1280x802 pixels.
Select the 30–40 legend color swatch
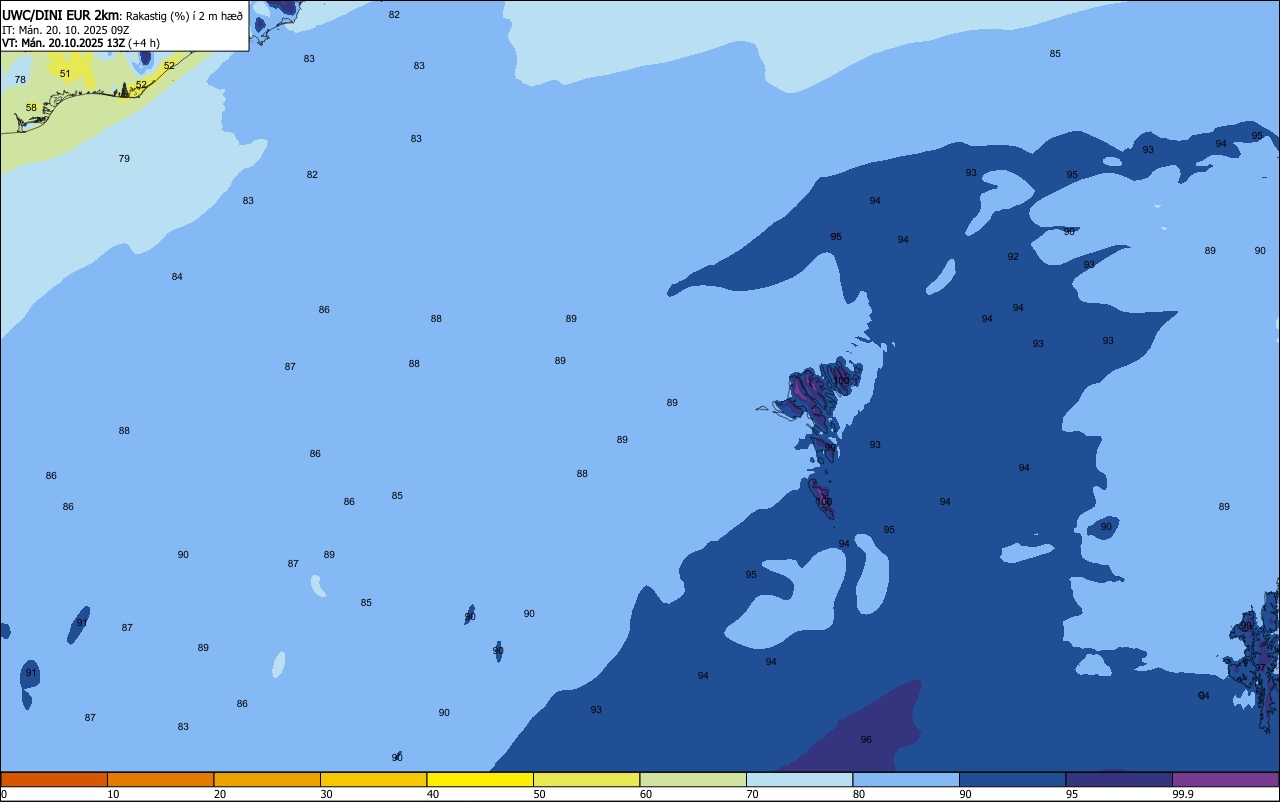(373, 779)
